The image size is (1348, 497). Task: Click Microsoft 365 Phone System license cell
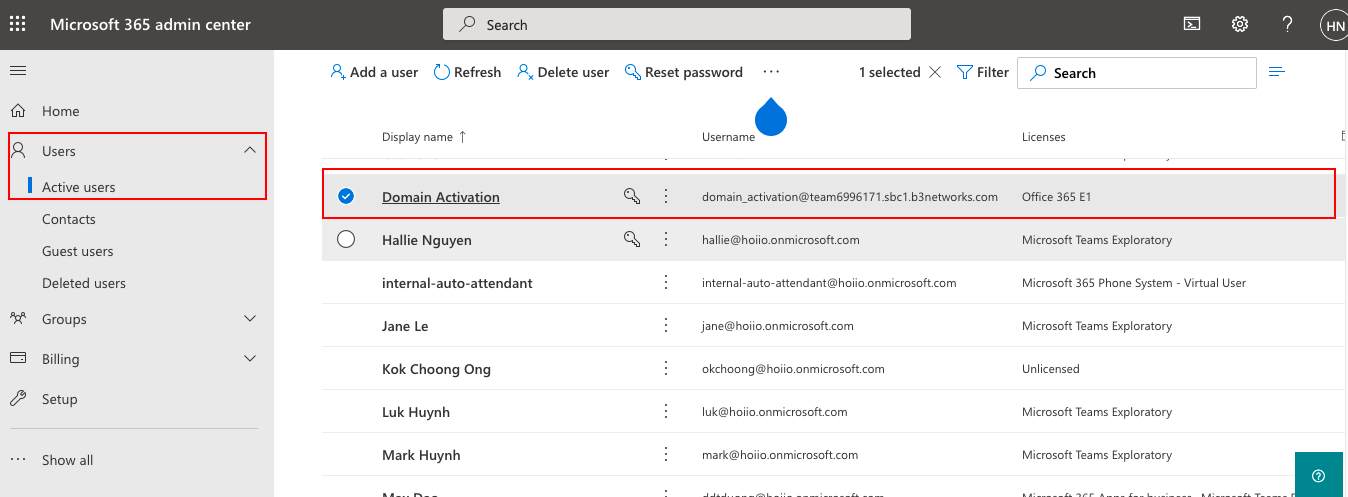click(x=1134, y=283)
